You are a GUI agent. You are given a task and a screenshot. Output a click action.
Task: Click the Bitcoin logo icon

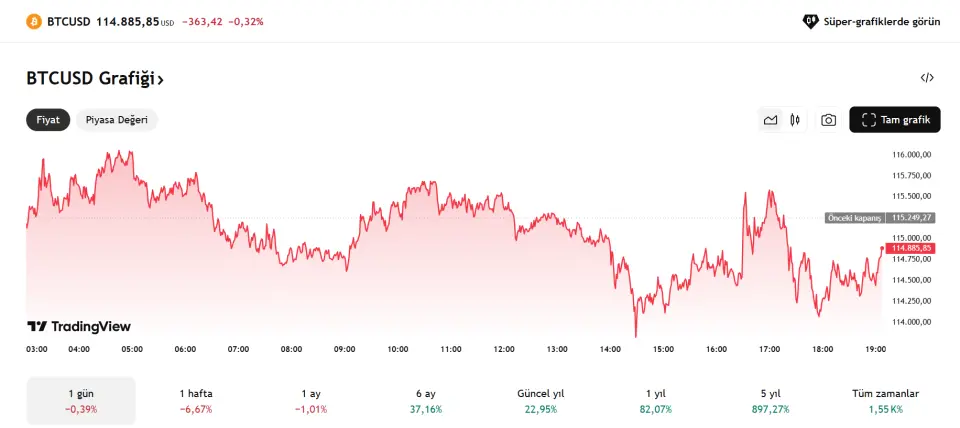click(x=33, y=21)
